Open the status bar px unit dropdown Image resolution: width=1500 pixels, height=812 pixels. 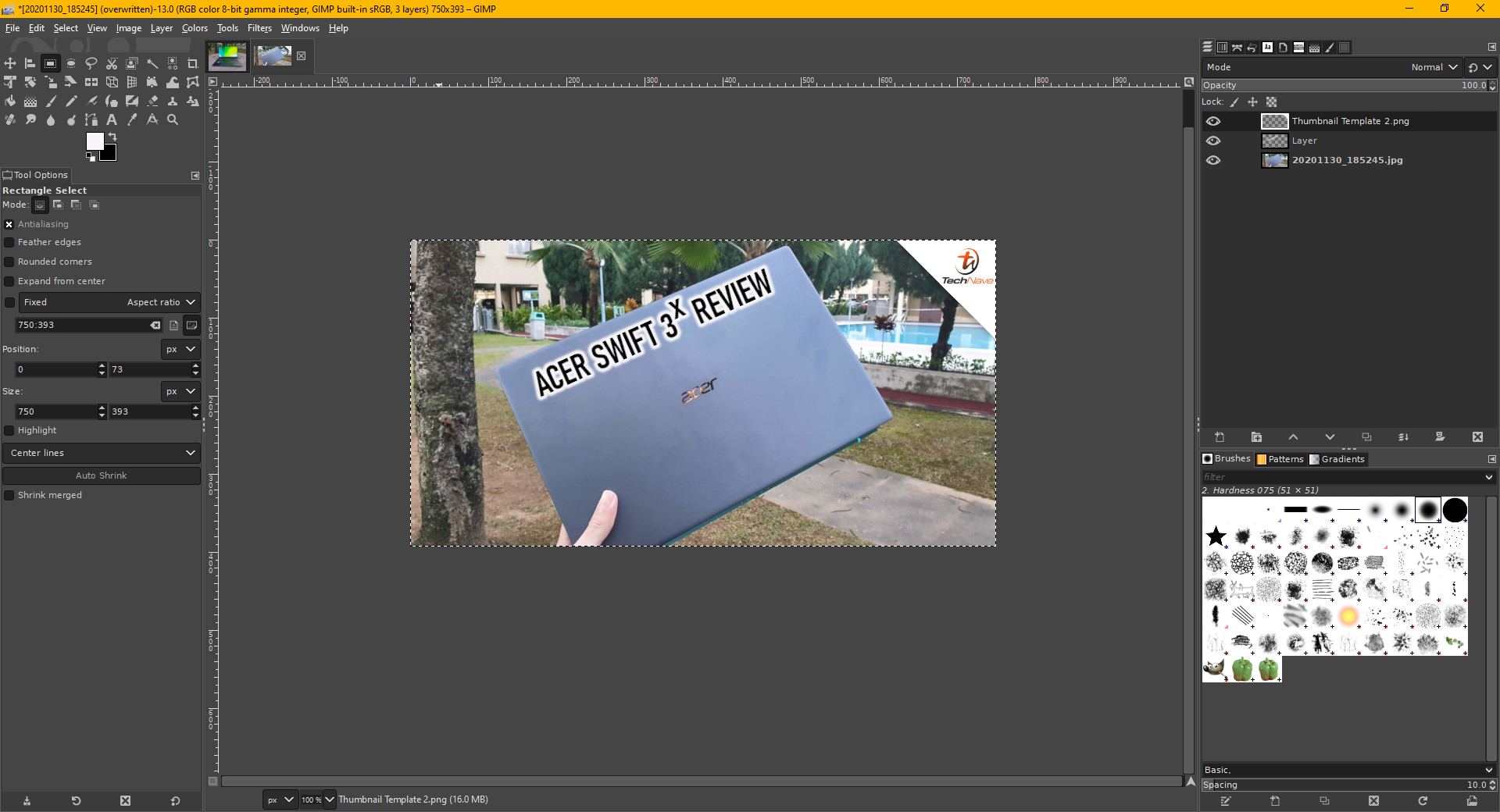click(280, 800)
